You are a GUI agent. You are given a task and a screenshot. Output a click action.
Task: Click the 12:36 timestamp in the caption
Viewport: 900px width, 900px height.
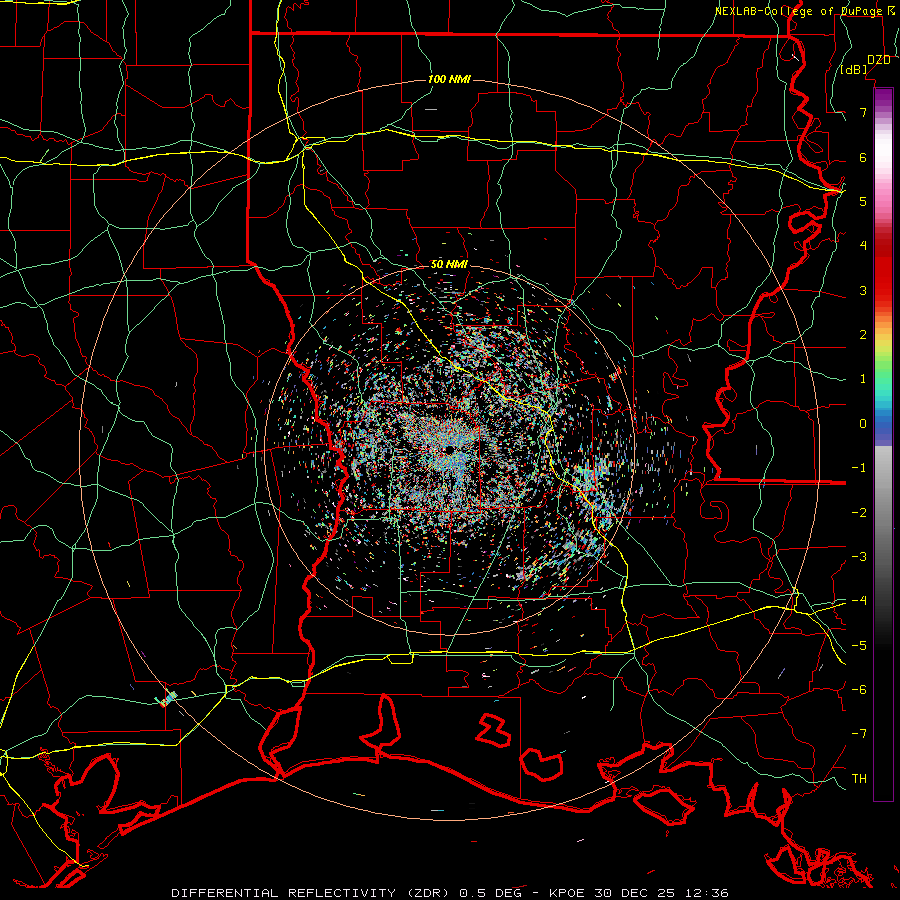tap(709, 893)
